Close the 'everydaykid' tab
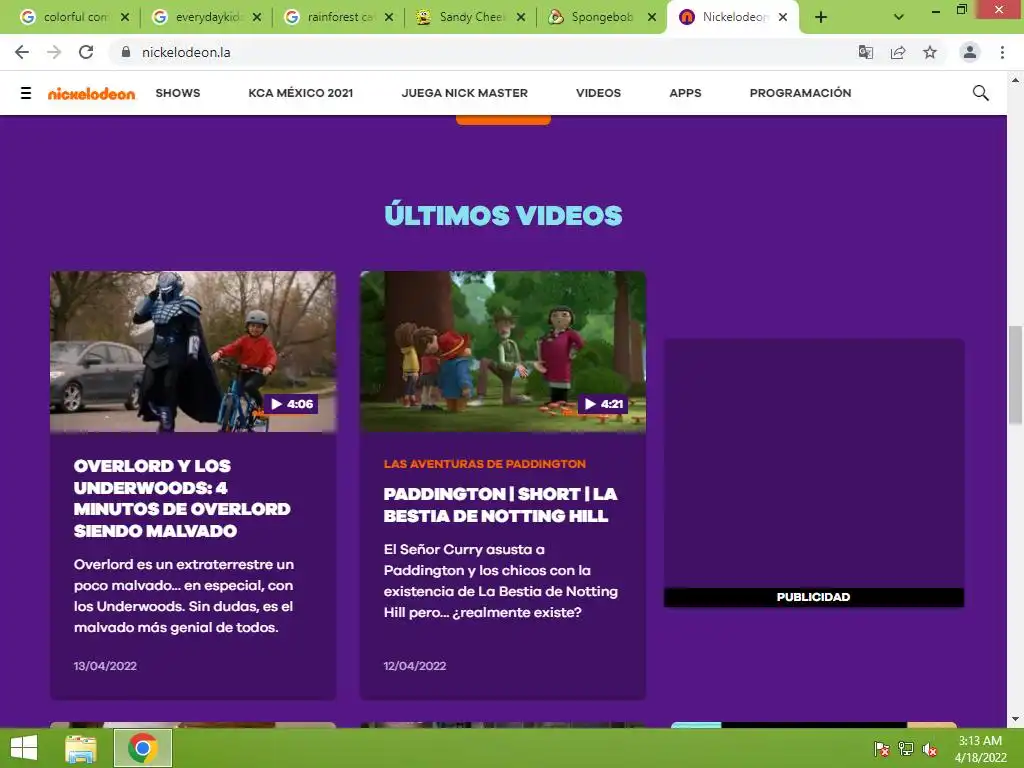1024x768 pixels. (x=257, y=18)
